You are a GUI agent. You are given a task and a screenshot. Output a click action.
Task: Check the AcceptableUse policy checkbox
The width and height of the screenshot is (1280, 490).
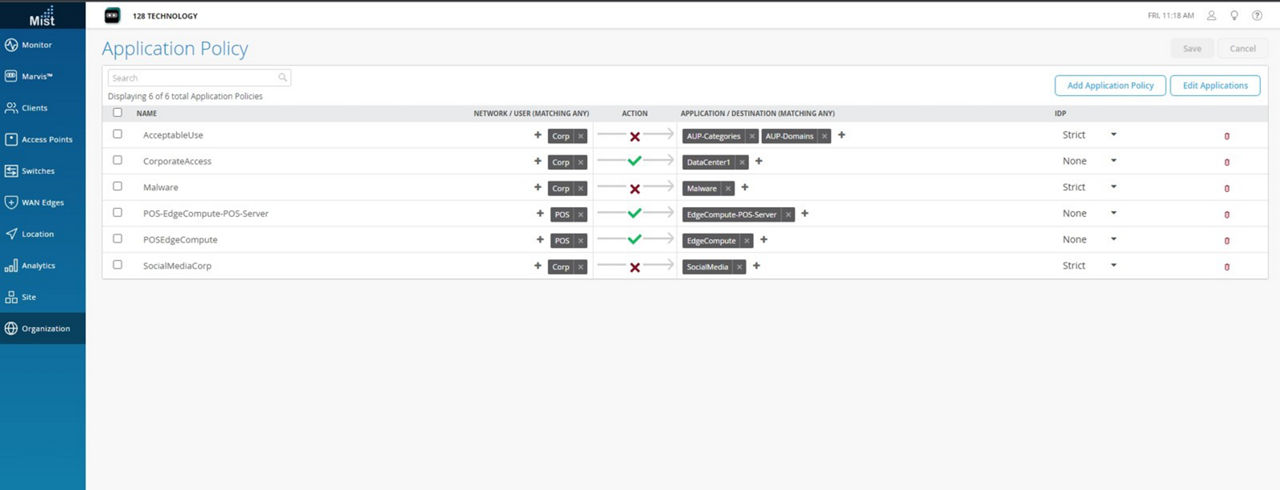click(118, 134)
